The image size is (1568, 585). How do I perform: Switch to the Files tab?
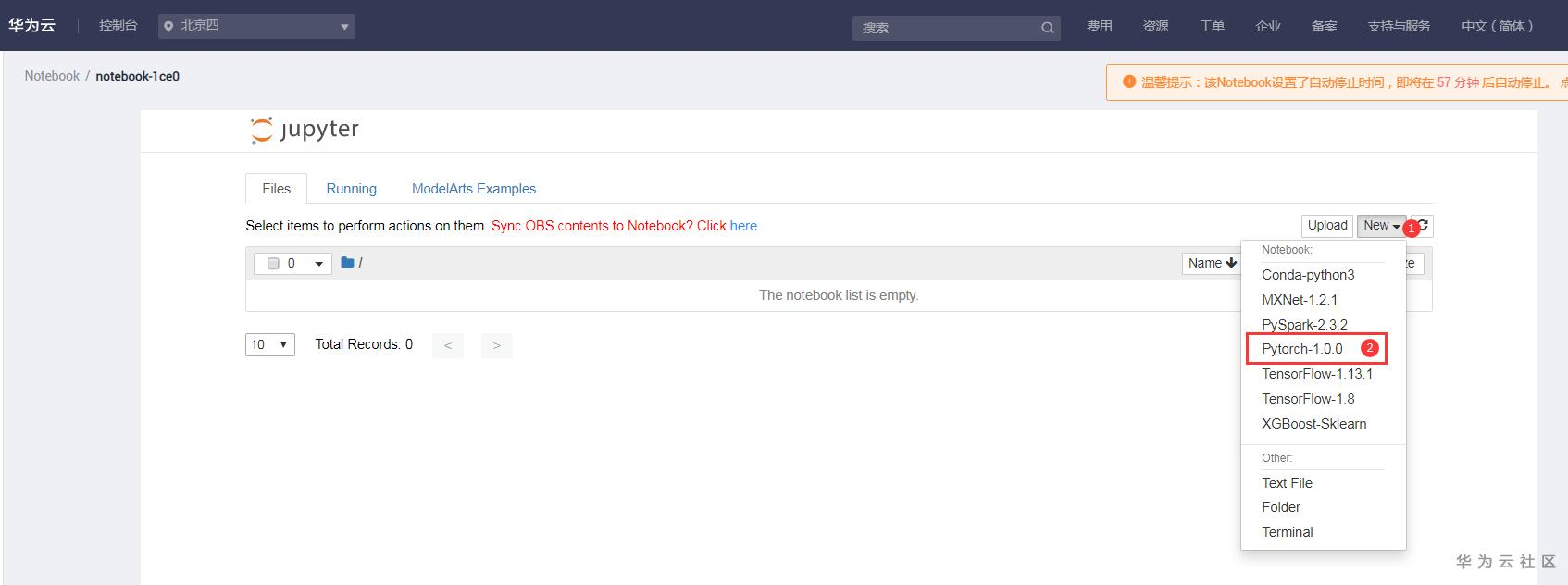point(276,188)
